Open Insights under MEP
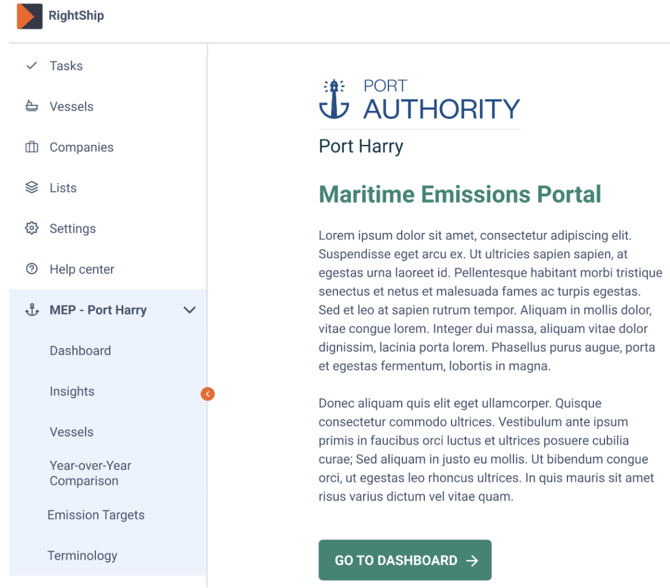The width and height of the screenshot is (670, 588). click(x=72, y=391)
